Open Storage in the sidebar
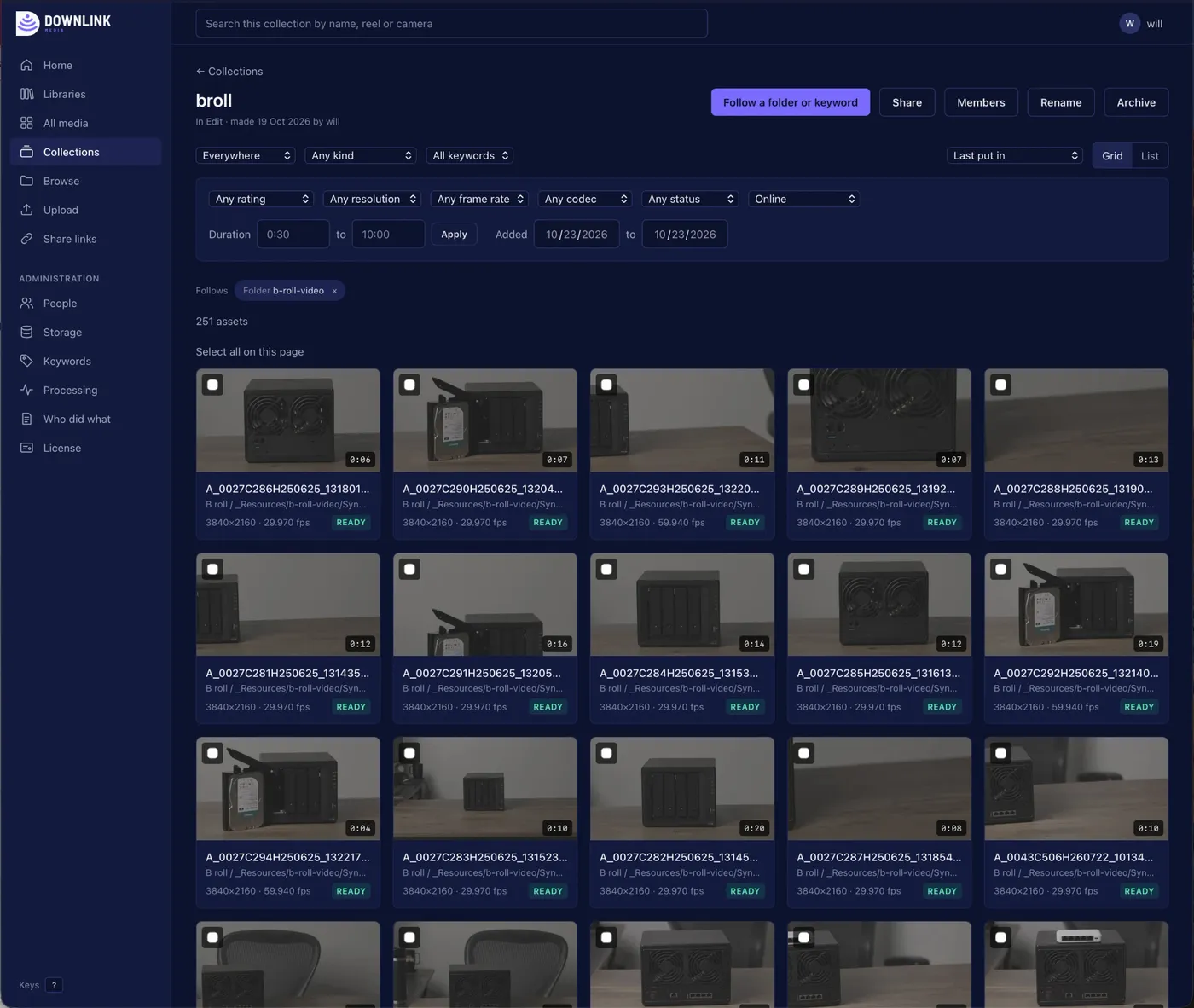Image resolution: width=1194 pixels, height=1008 pixels. pyautogui.click(x=85, y=332)
